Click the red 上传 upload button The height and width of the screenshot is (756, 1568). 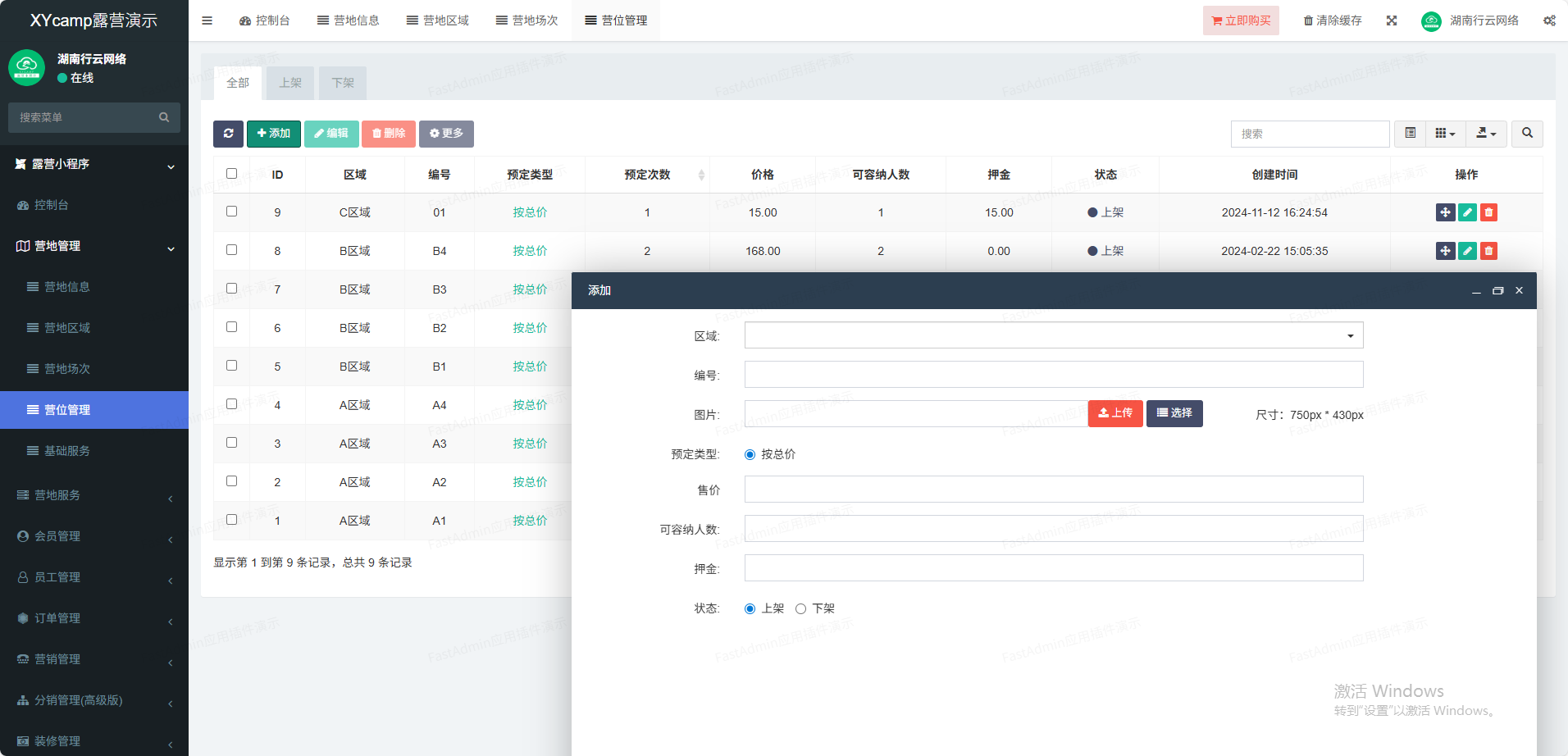click(1114, 413)
